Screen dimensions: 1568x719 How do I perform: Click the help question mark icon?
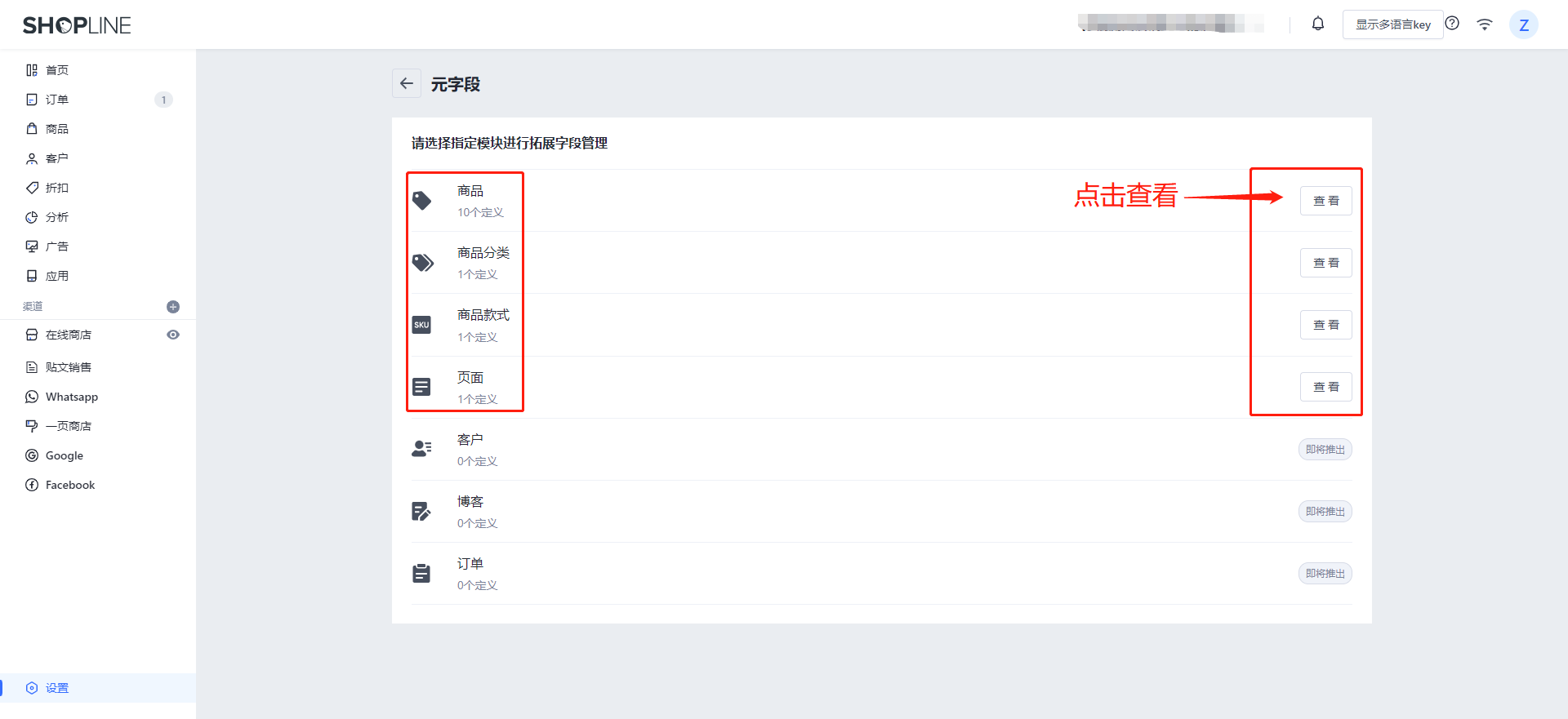tap(1452, 24)
